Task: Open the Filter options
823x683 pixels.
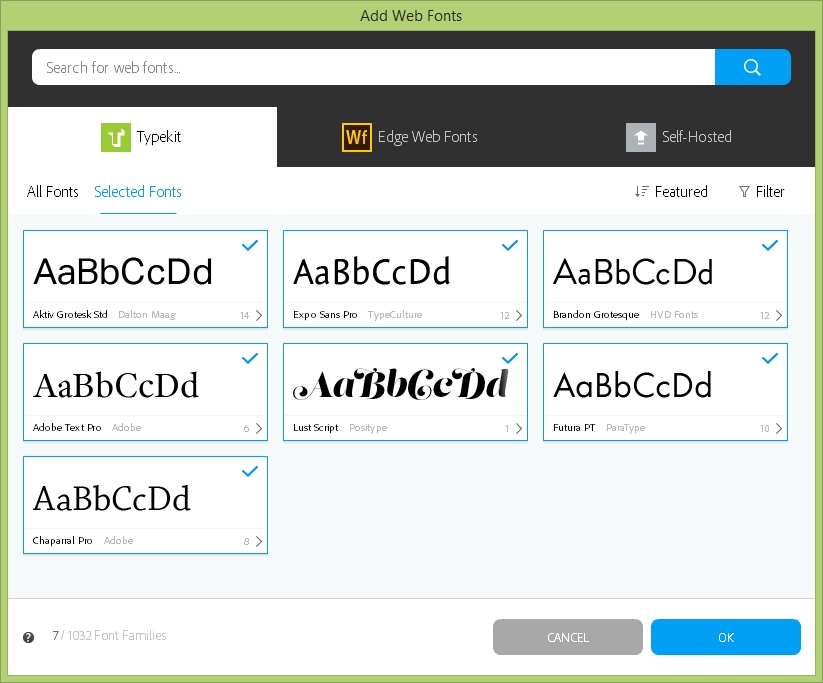Action: click(x=762, y=192)
